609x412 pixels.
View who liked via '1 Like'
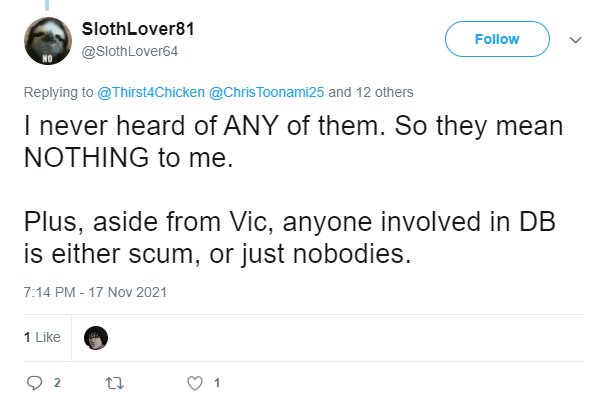42,337
